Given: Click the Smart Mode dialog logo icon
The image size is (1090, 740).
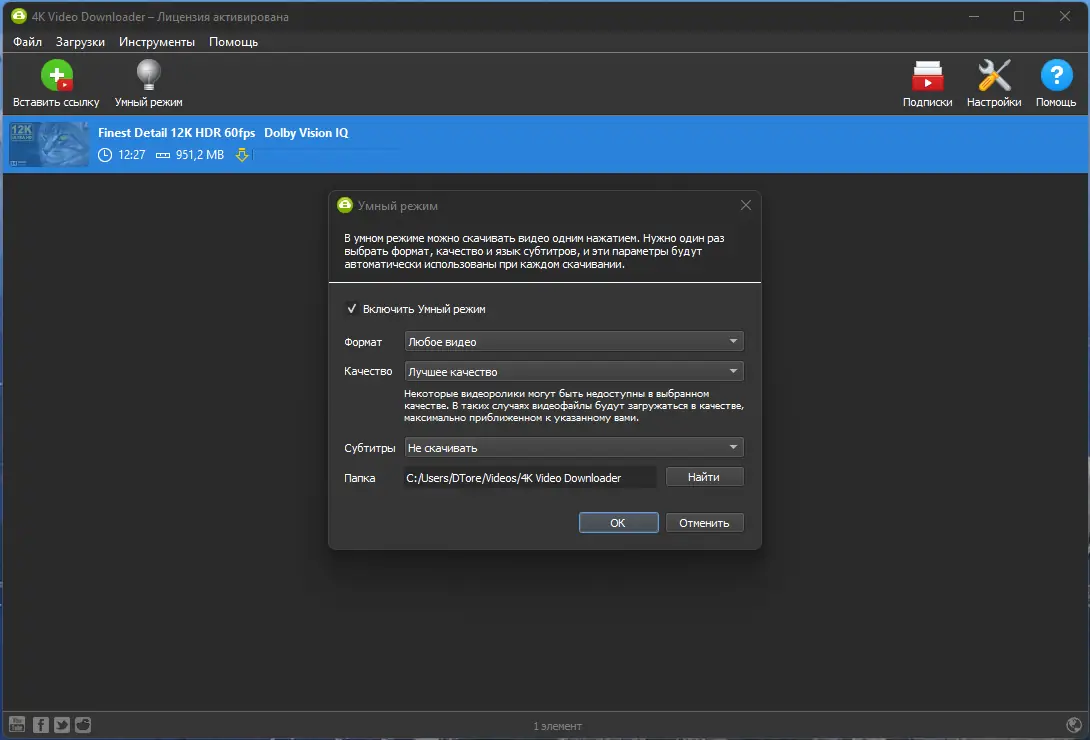Looking at the screenshot, I should [345, 205].
